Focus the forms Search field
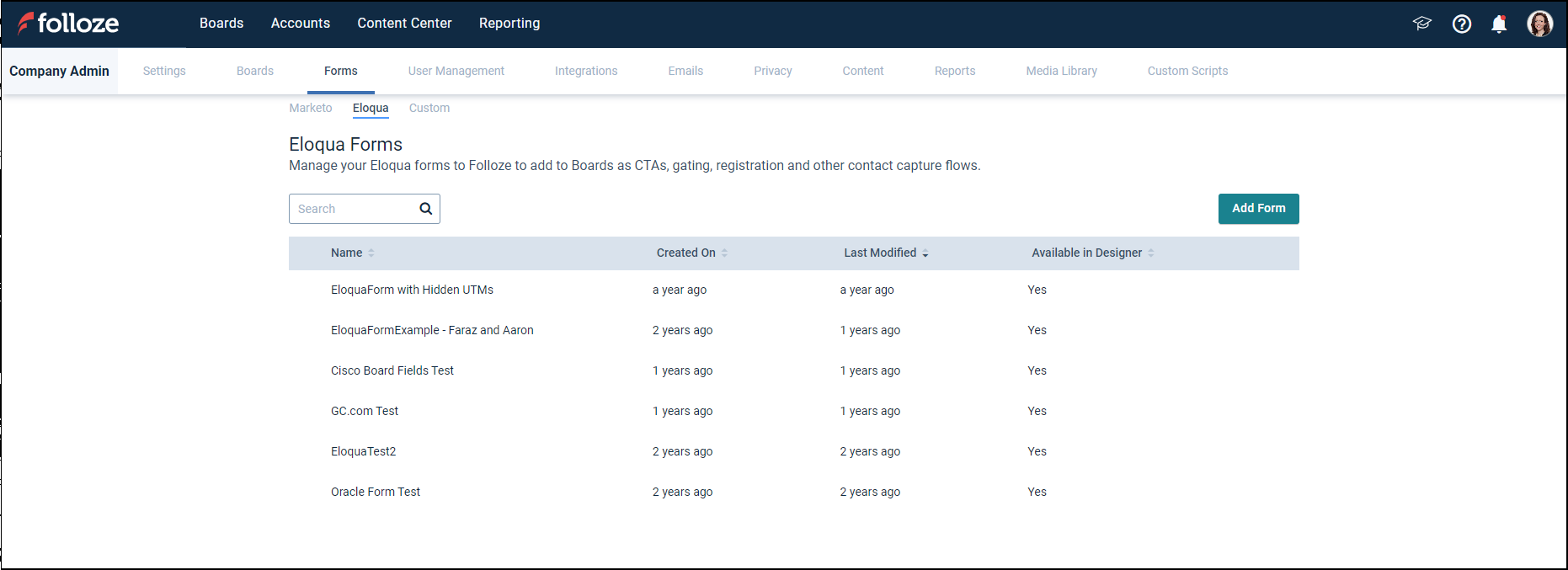This screenshot has width=1568, height=570. (x=354, y=209)
